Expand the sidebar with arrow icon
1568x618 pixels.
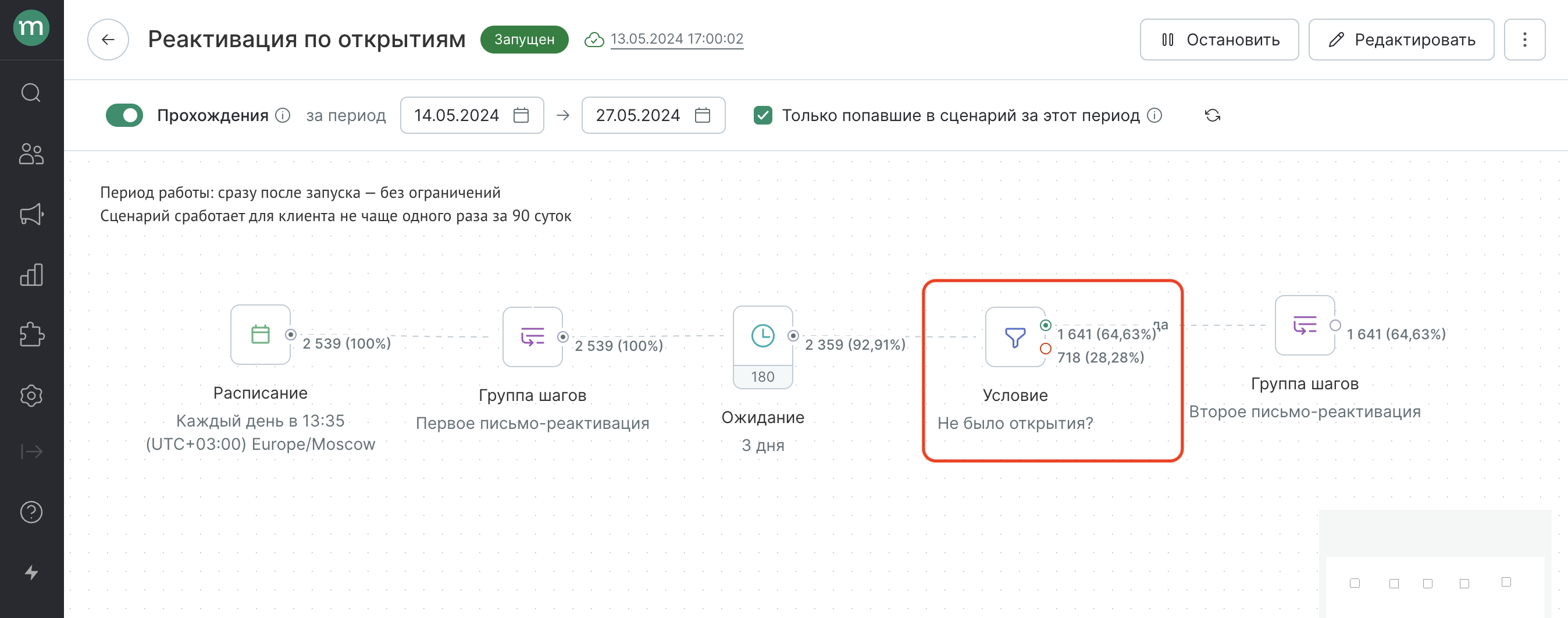tap(31, 451)
